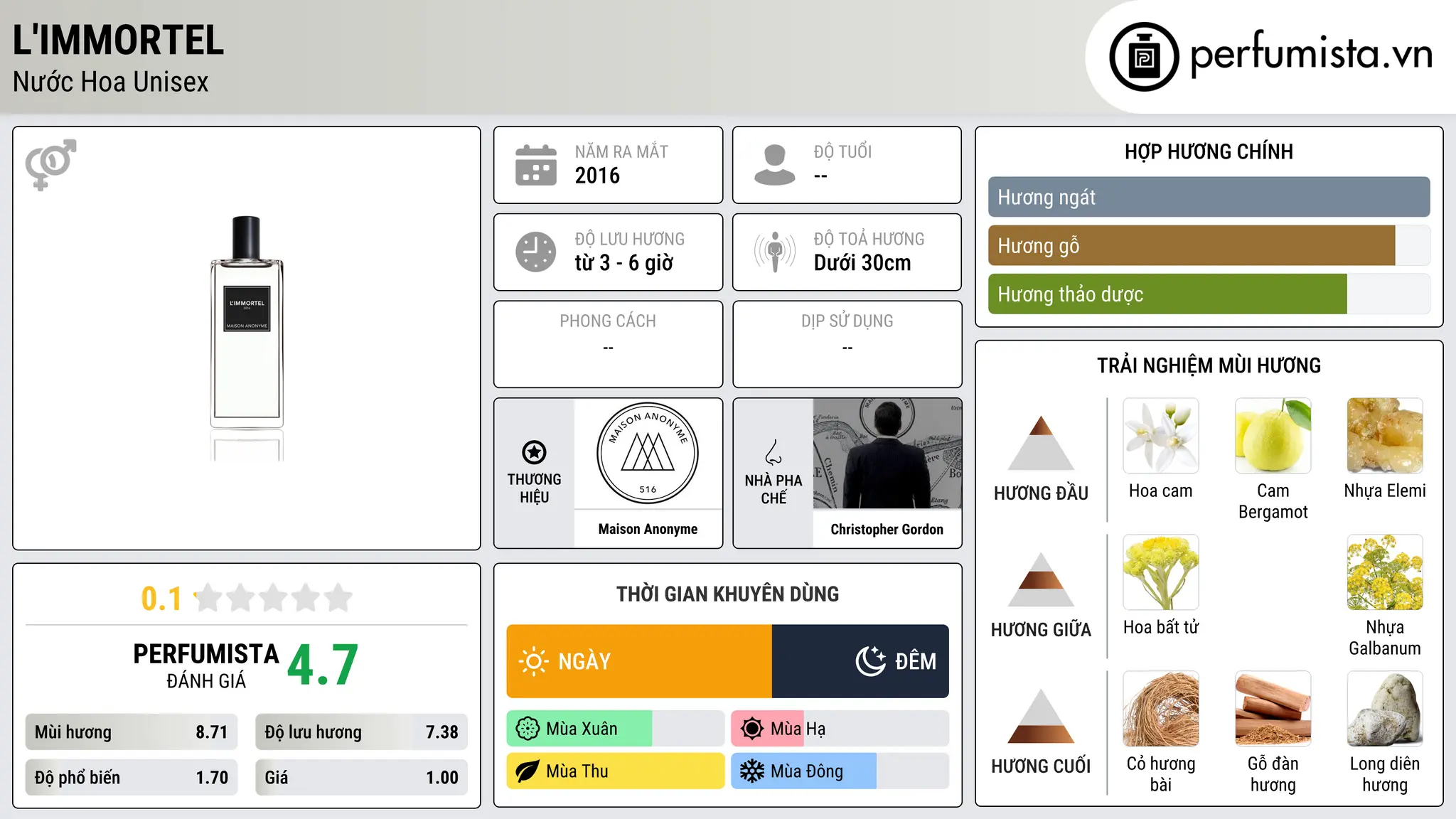Click the spring flower icon for Mùa Xuân
Viewport: 1456px width, 819px height.
point(528,729)
